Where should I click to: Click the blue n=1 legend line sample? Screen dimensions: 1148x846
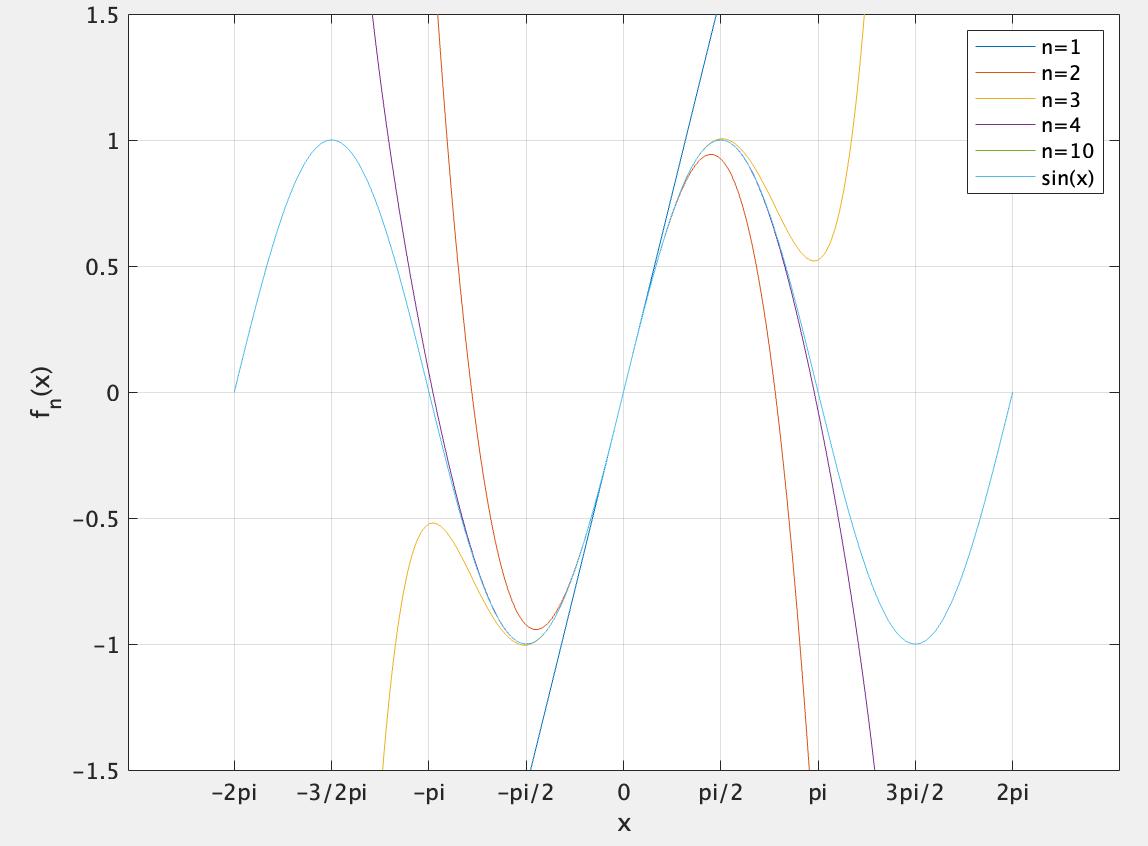point(1004,48)
